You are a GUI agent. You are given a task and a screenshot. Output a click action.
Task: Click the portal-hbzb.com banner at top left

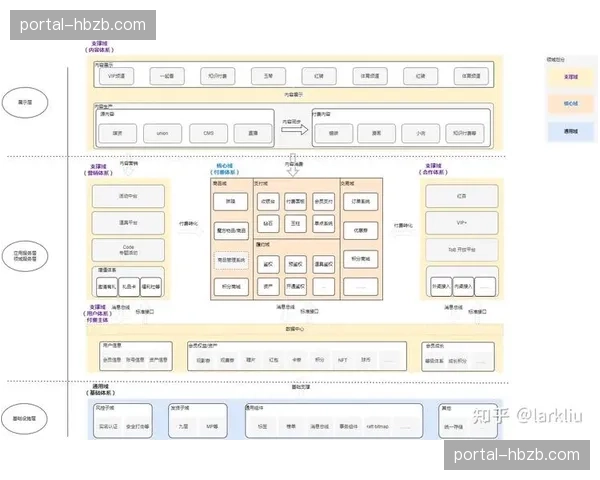(84, 25)
